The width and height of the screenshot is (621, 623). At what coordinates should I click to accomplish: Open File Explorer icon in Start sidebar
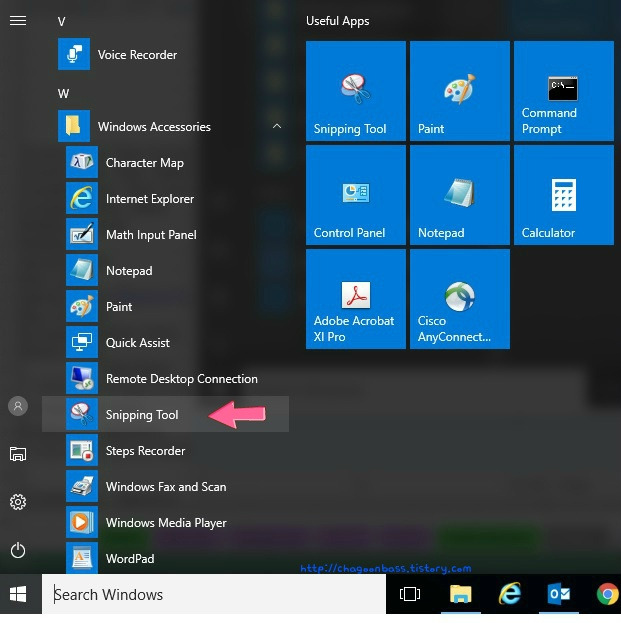[x=18, y=454]
